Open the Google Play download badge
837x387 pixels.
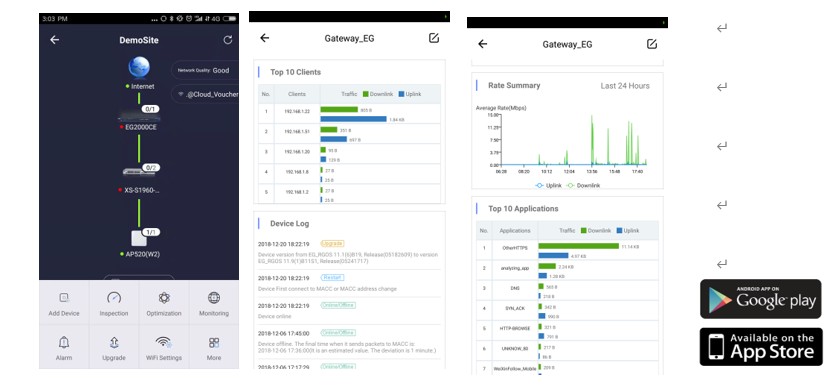tap(761, 299)
